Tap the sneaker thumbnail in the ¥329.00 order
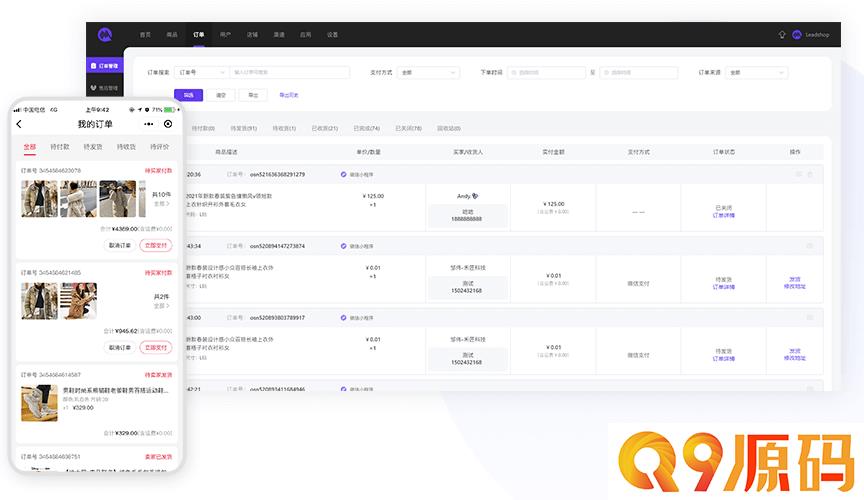Viewport: 864px width, 500px height. pos(39,404)
